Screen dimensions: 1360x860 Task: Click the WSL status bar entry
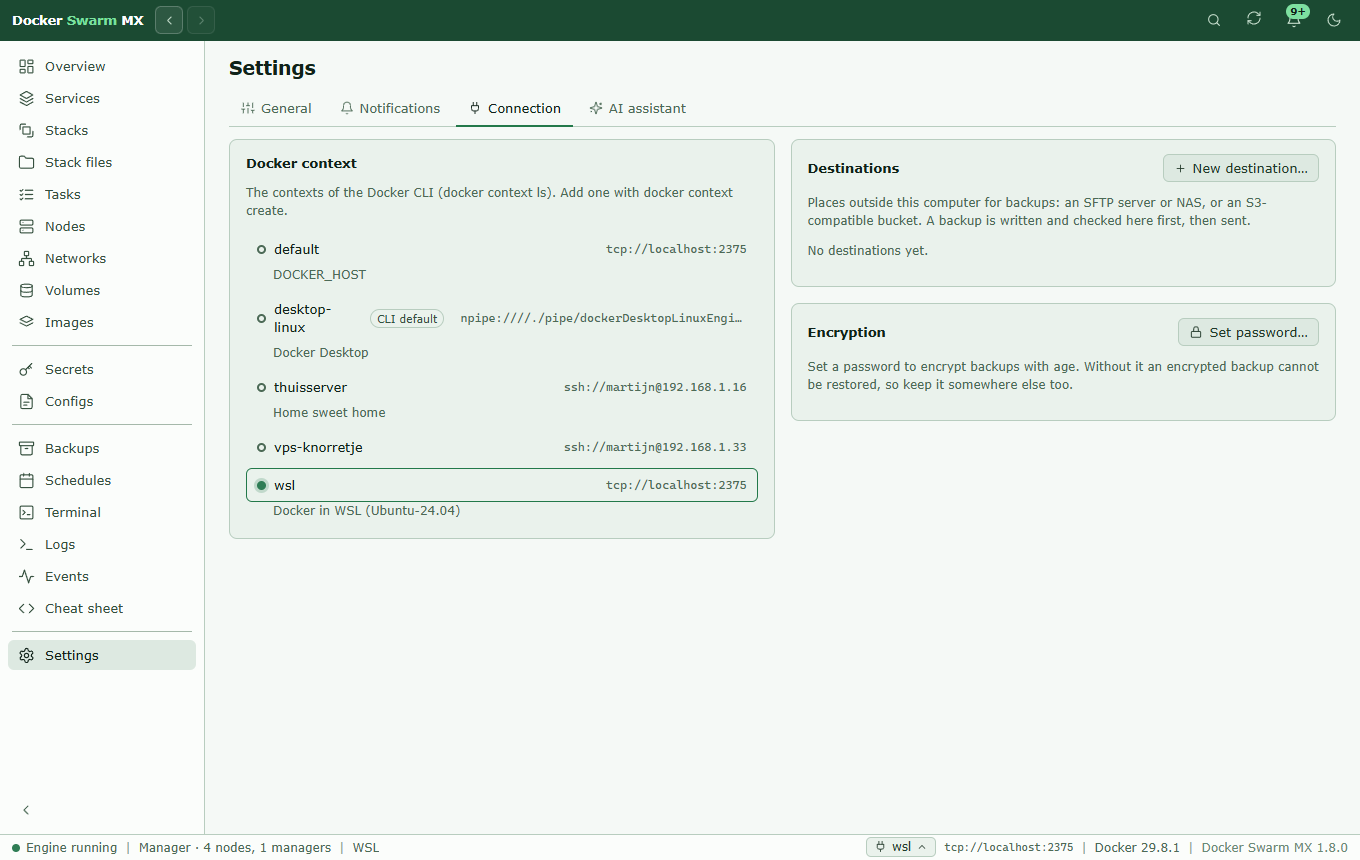tap(366, 847)
